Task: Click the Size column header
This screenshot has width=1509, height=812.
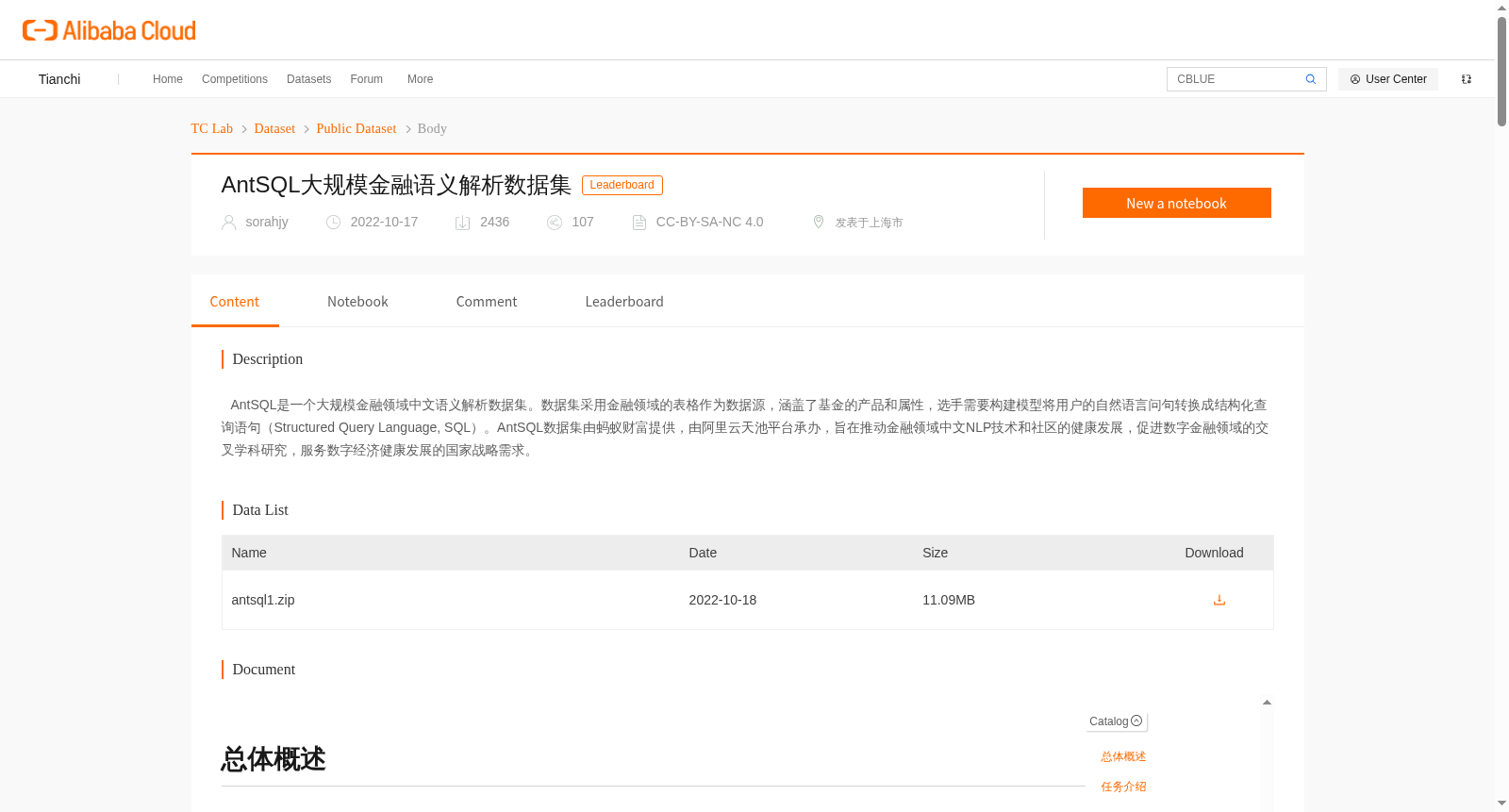Action: point(936,553)
